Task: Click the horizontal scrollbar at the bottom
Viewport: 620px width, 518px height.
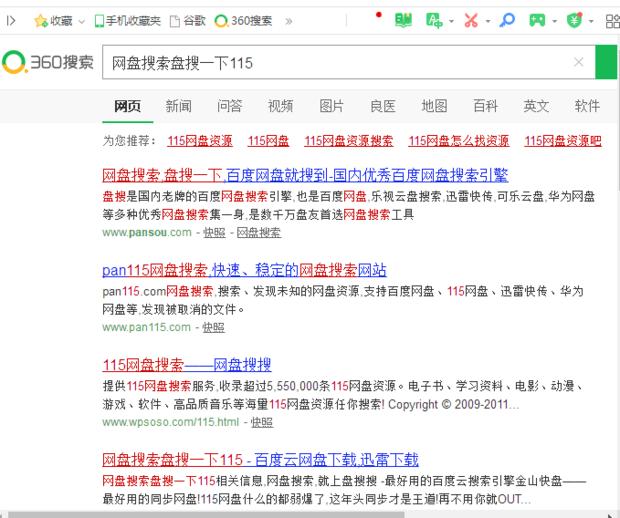Action: [206, 514]
